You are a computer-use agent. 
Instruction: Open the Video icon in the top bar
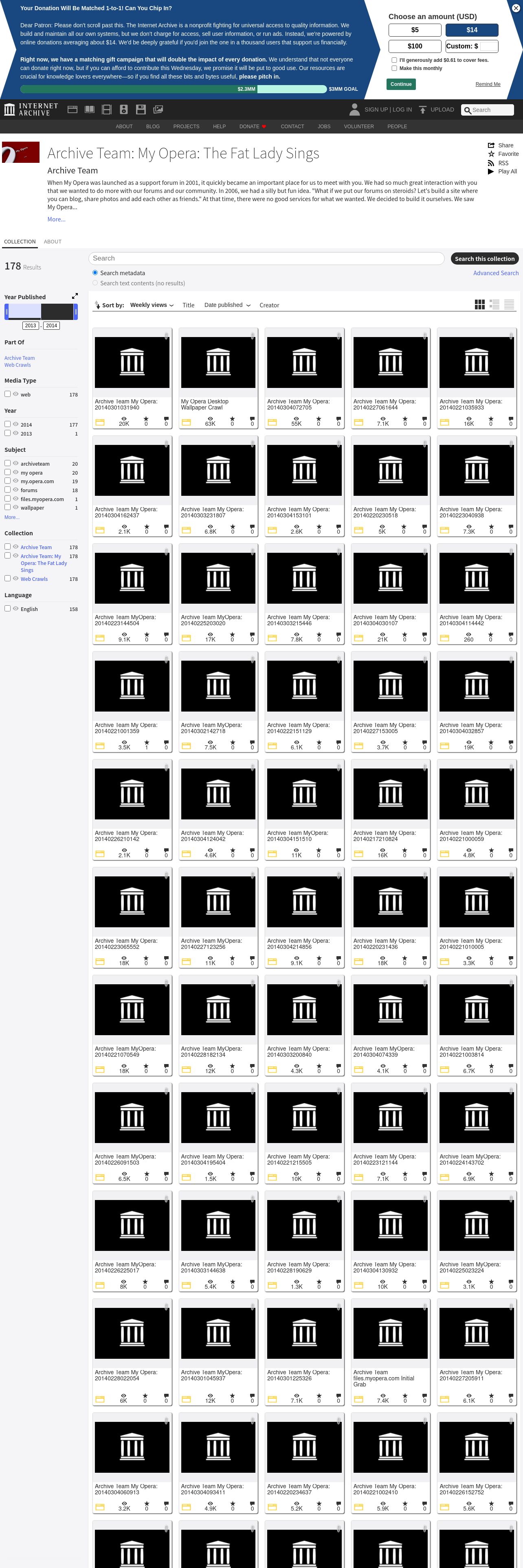(107, 109)
